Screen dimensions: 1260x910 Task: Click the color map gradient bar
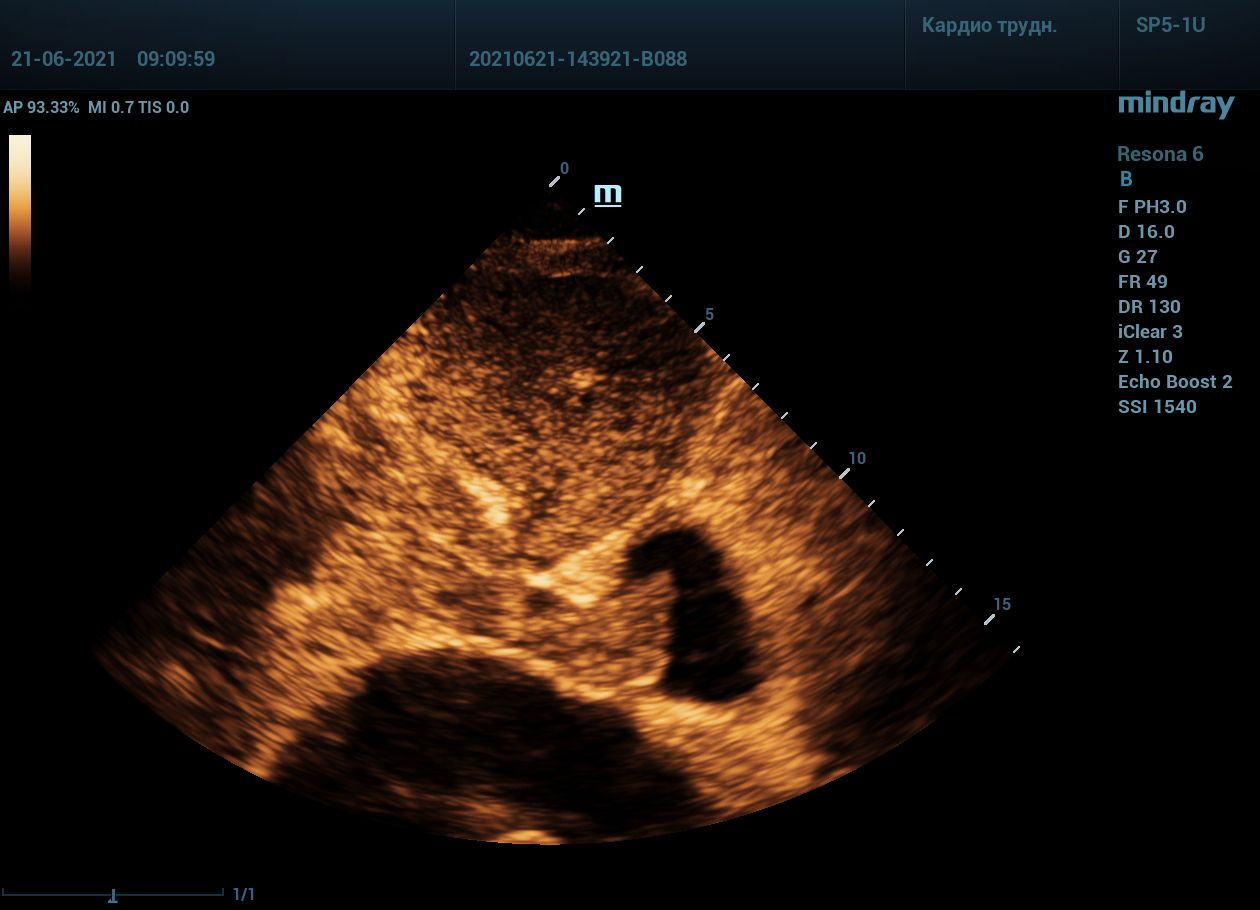click(20, 212)
